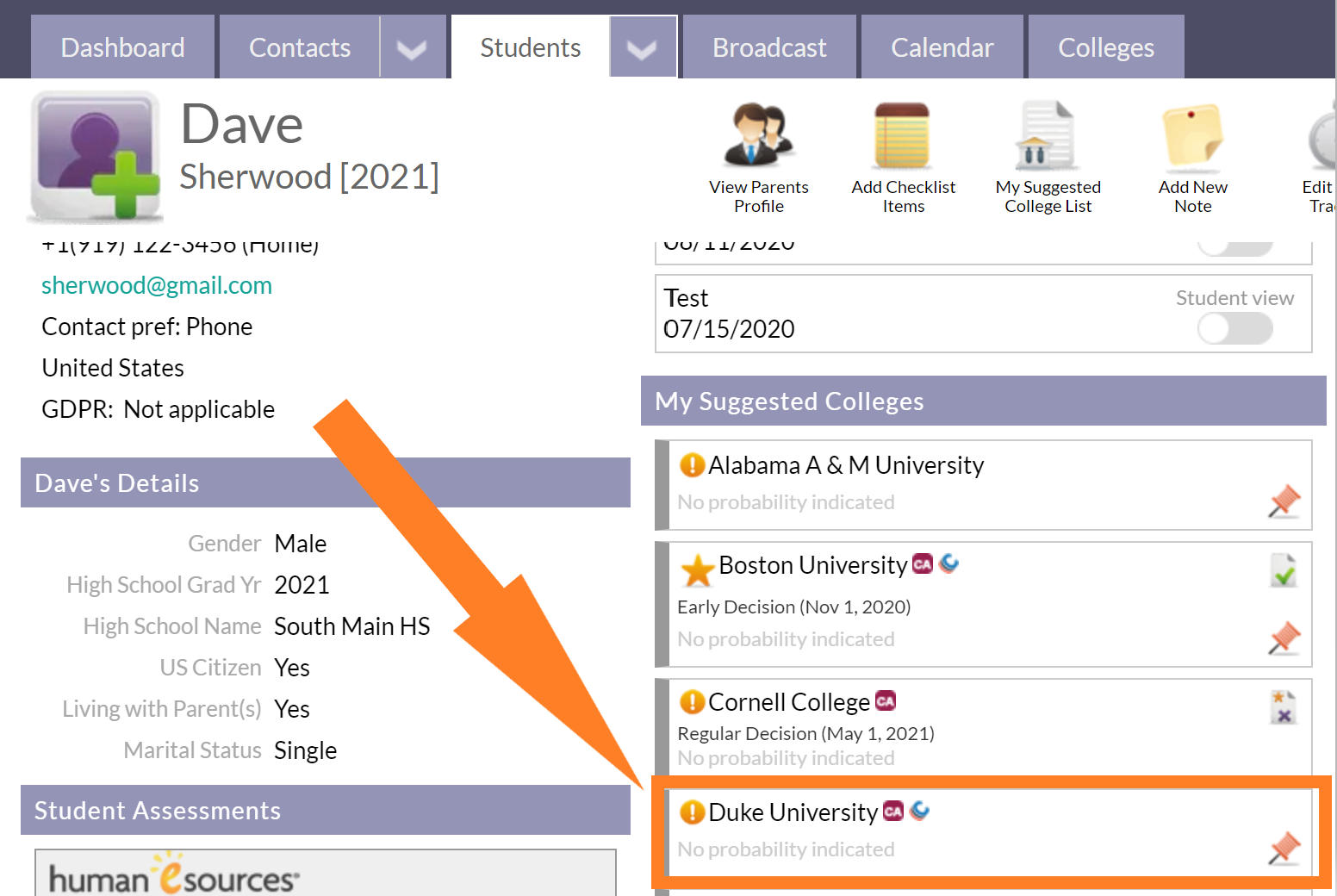Click the document X icon on Cornell College
The height and width of the screenshot is (896, 1337).
[1284, 707]
